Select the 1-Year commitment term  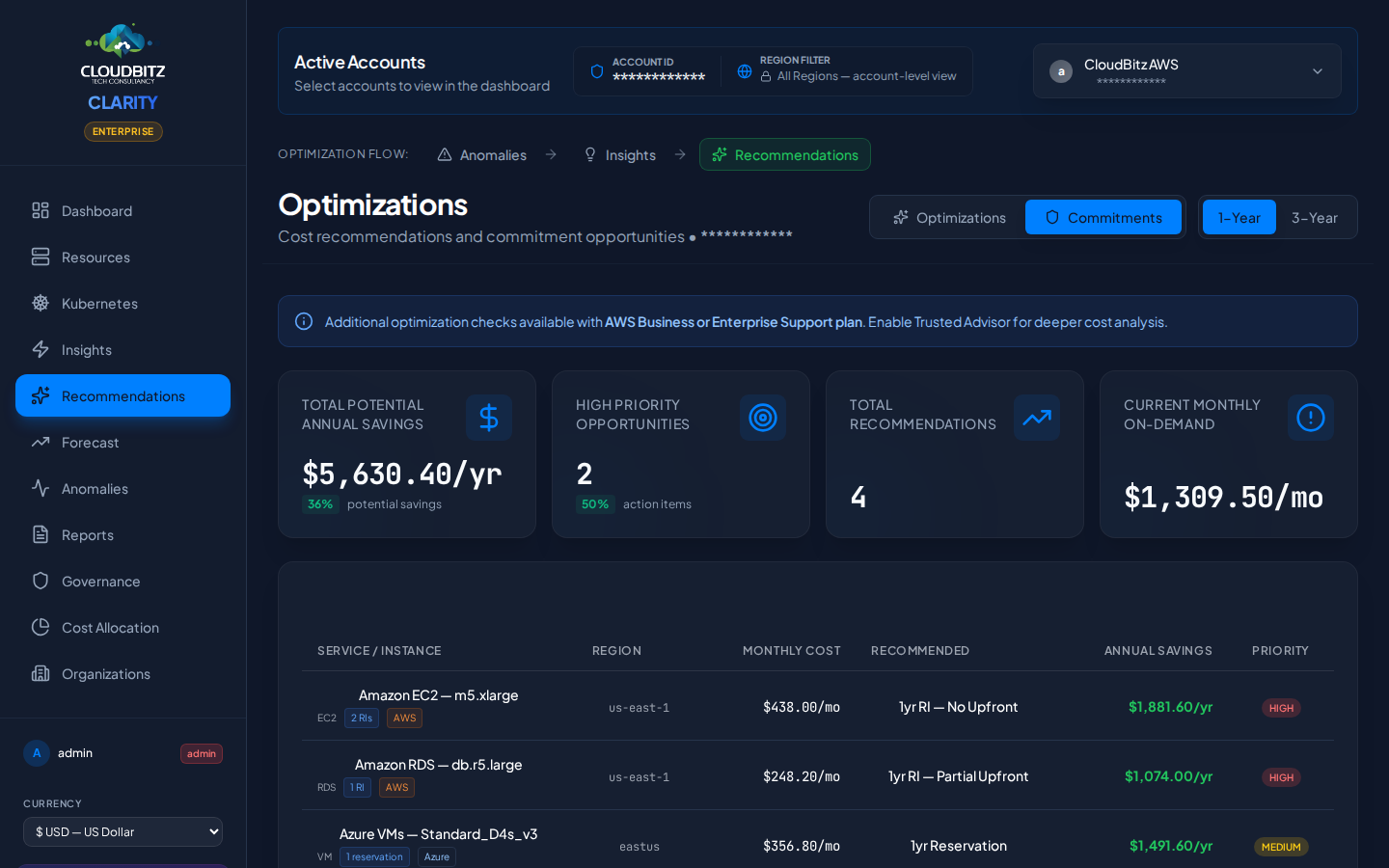[x=1239, y=218]
